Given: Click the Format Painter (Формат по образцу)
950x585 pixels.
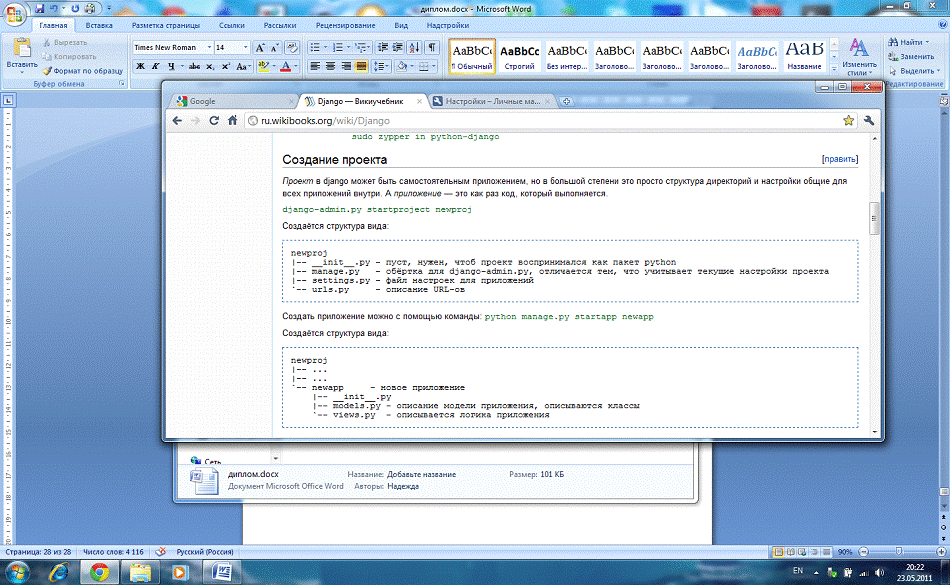Looking at the screenshot, I should click(82, 71).
